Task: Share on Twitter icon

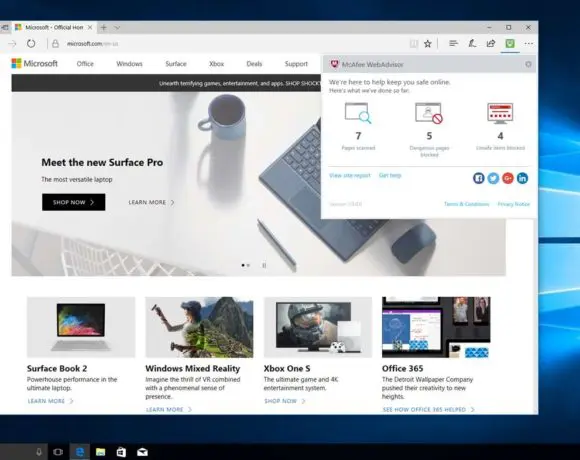Action: coord(493,178)
